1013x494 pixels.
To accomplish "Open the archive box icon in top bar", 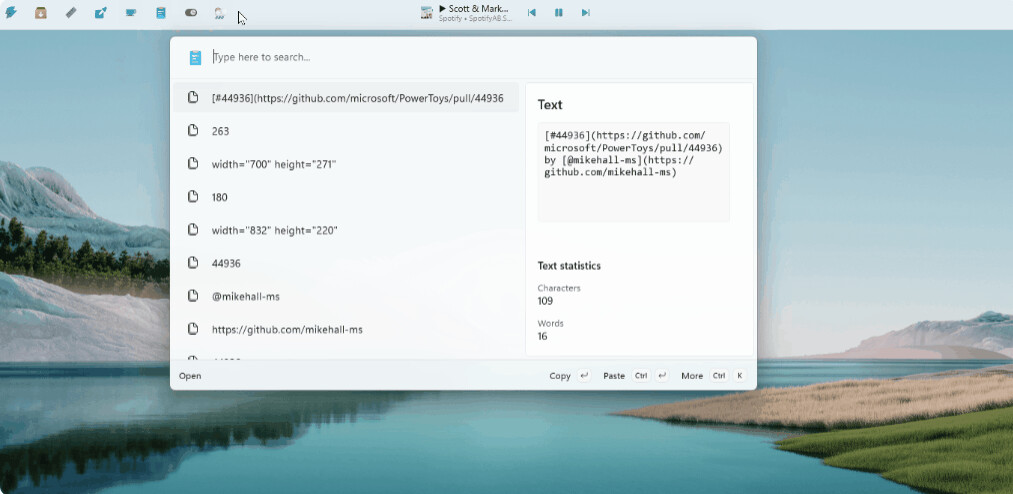I will click(41, 13).
